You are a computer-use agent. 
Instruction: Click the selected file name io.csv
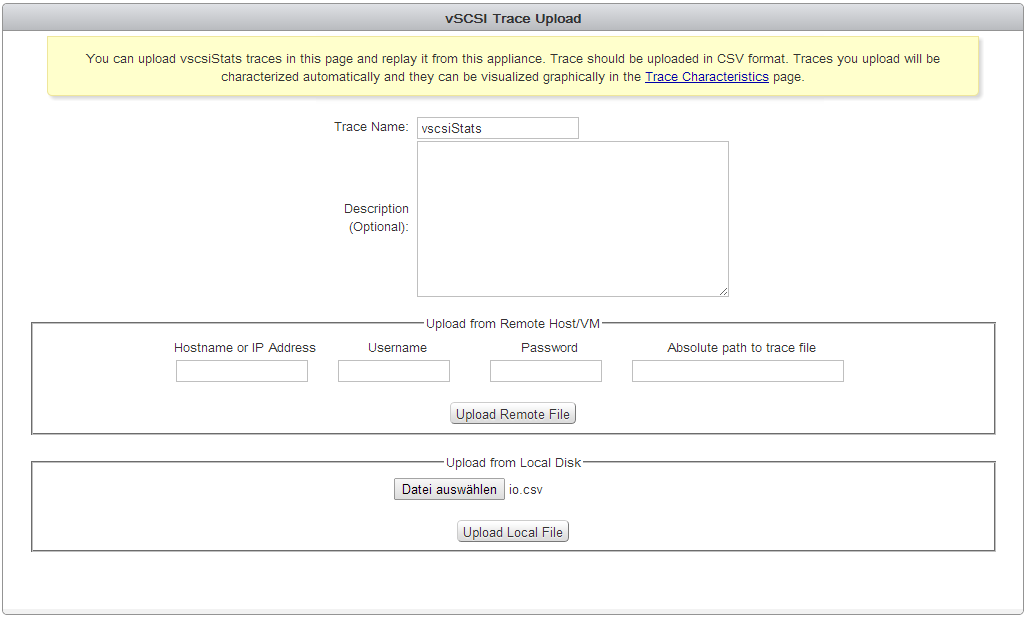526,490
